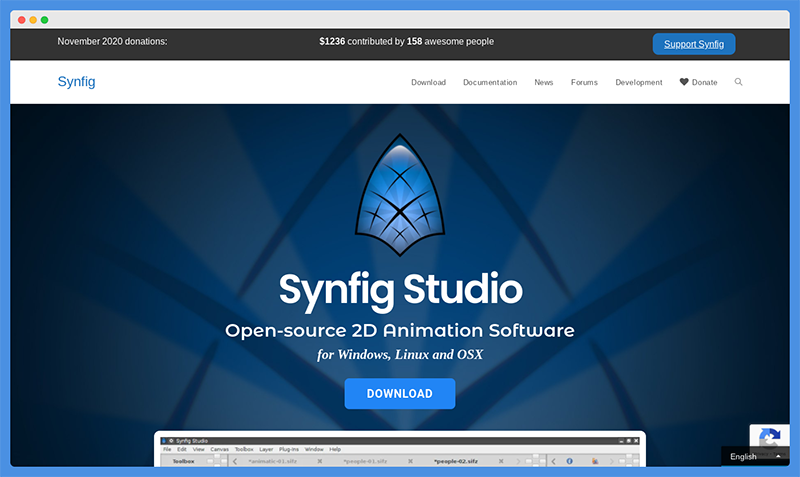The image size is (800, 477).
Task: Select the '$1236 contributed by 158 awesome people' text
Action: click(x=406, y=41)
